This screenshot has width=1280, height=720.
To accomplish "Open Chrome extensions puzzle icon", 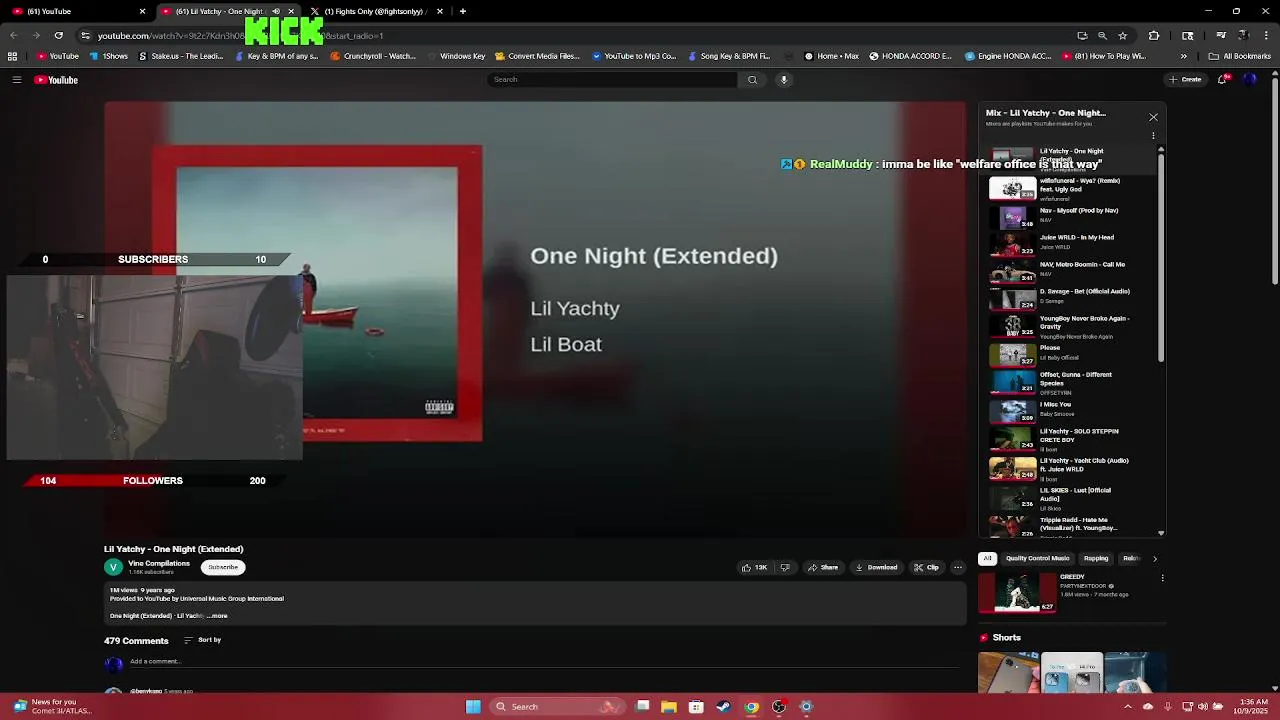I will [1153, 35].
